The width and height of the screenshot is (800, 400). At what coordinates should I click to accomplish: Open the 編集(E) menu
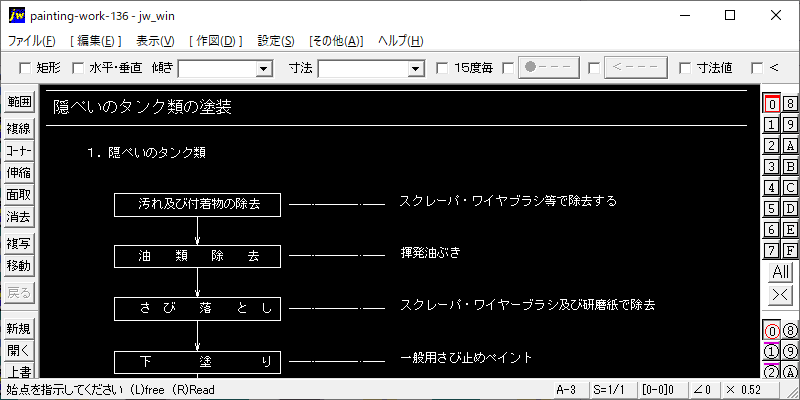96,41
